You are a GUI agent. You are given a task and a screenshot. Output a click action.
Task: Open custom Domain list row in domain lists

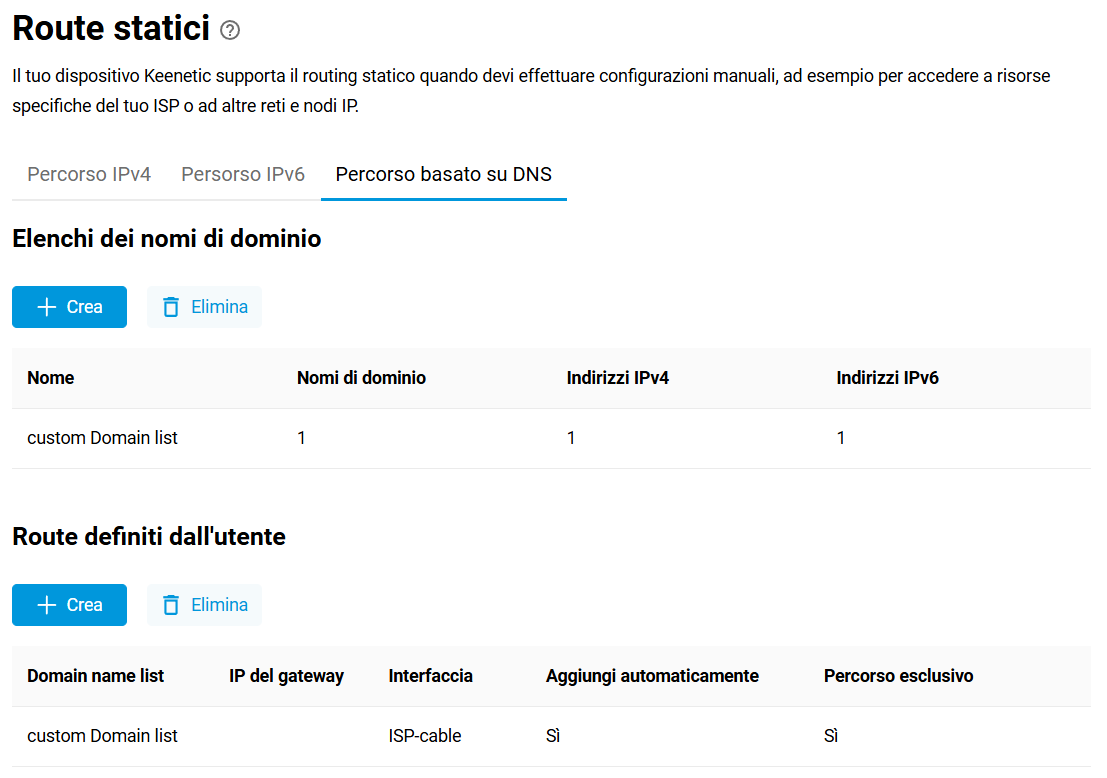[102, 438]
